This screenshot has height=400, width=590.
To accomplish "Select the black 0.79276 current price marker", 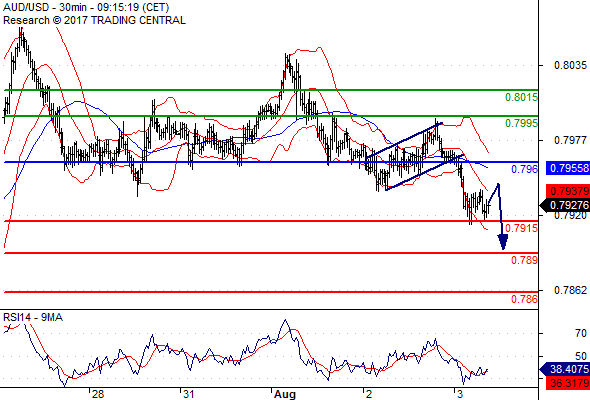I will pyautogui.click(x=565, y=205).
